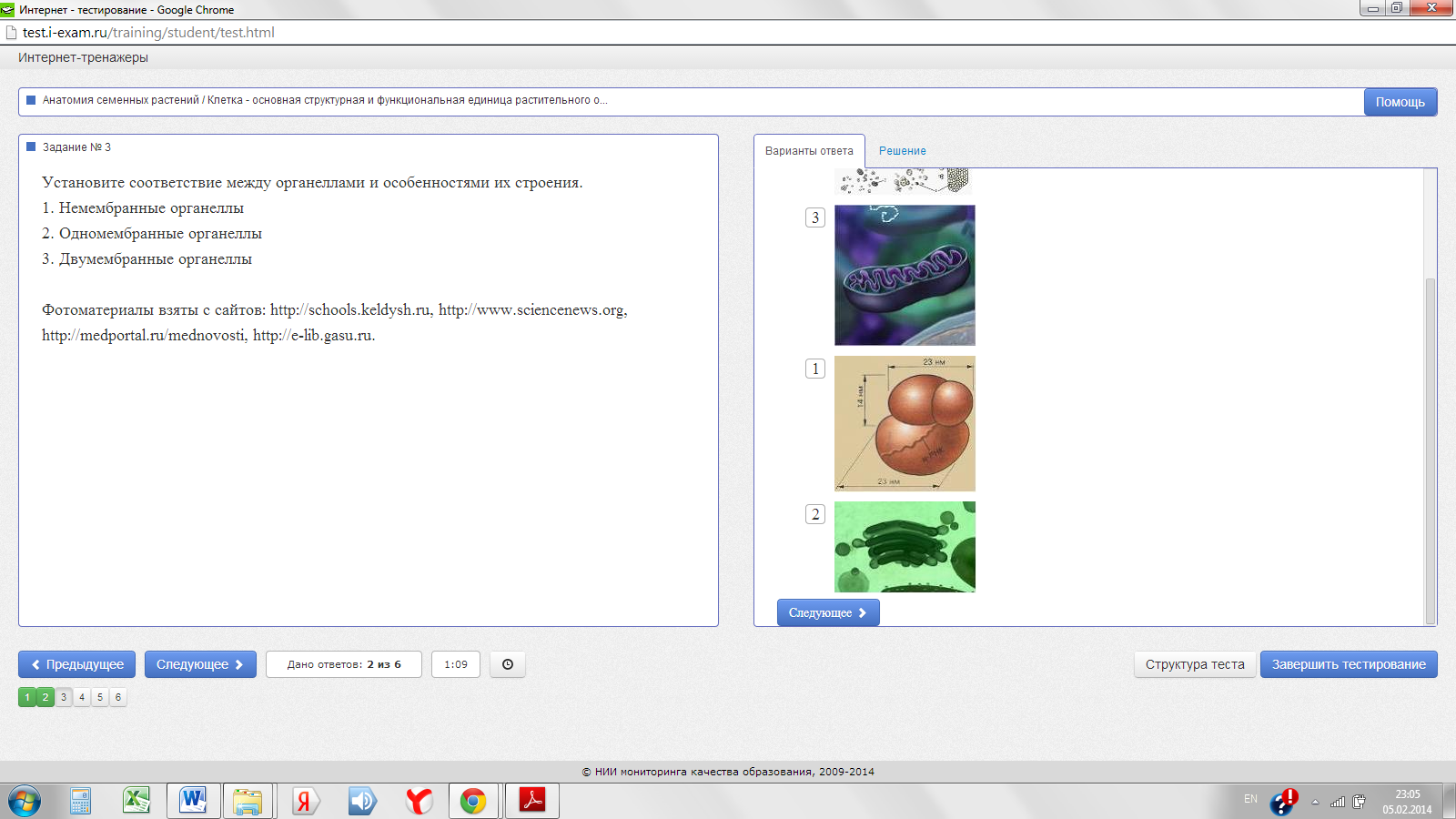Open the Yandex 'Я' taskbar shortcut

305,801
